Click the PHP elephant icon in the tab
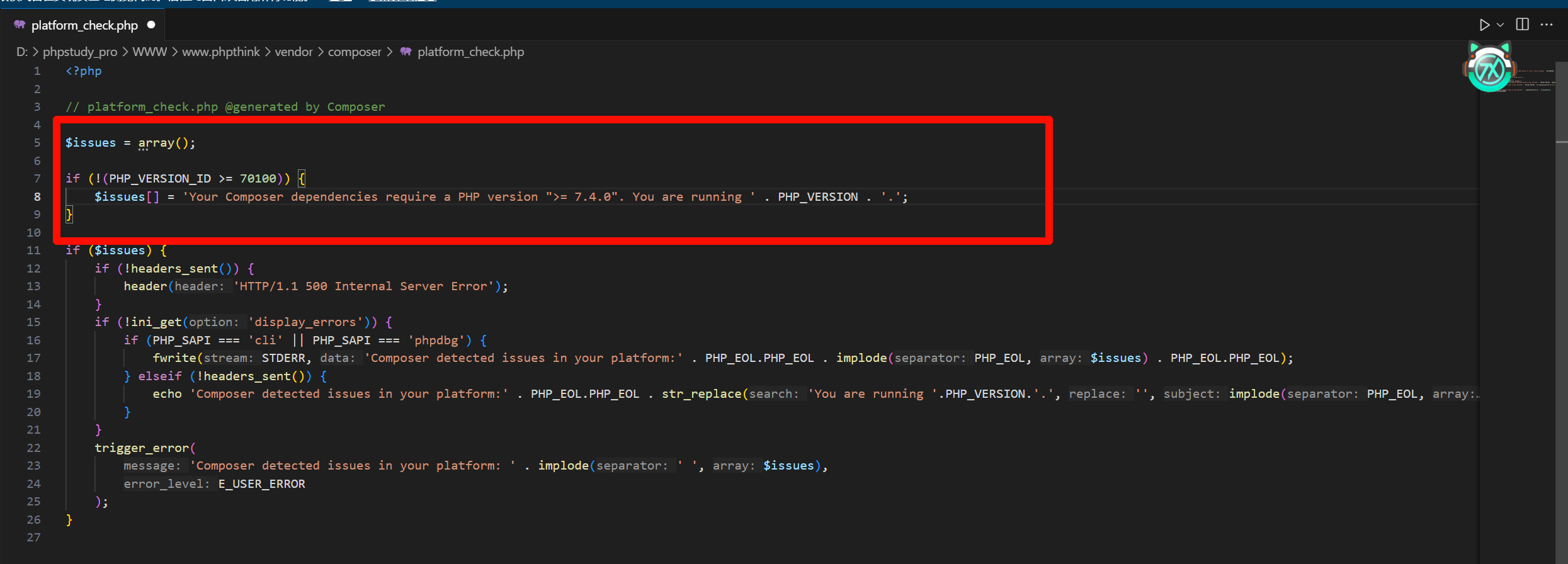 20,25
